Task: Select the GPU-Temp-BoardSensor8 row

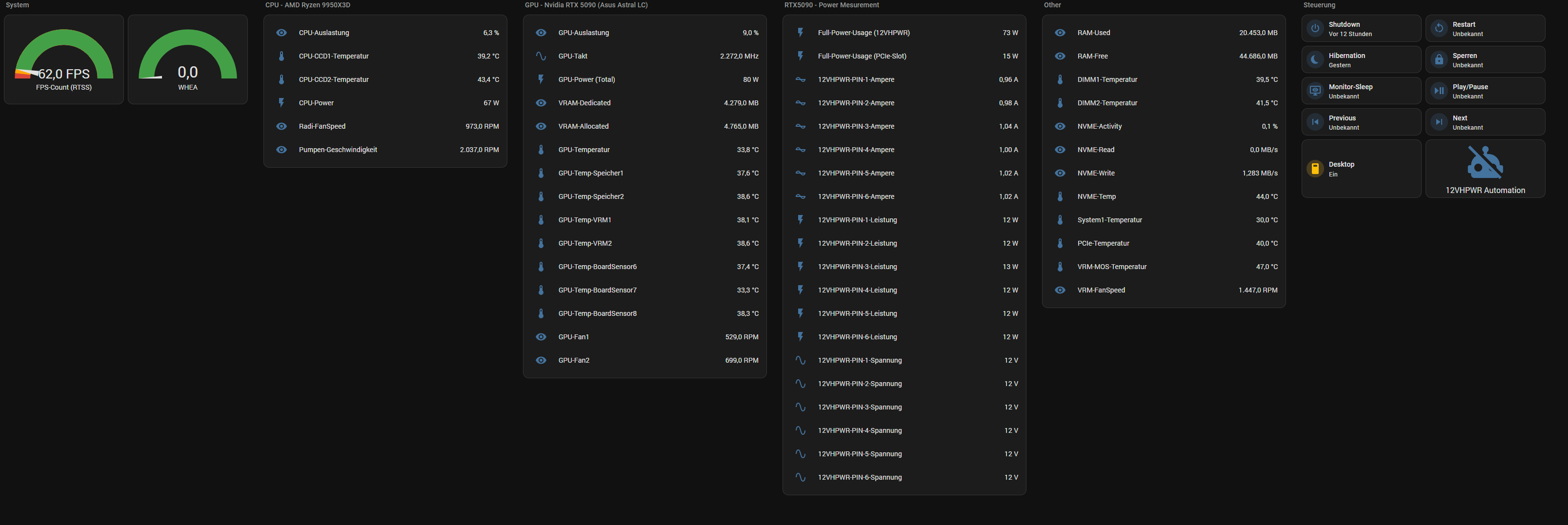Action: coord(644,313)
